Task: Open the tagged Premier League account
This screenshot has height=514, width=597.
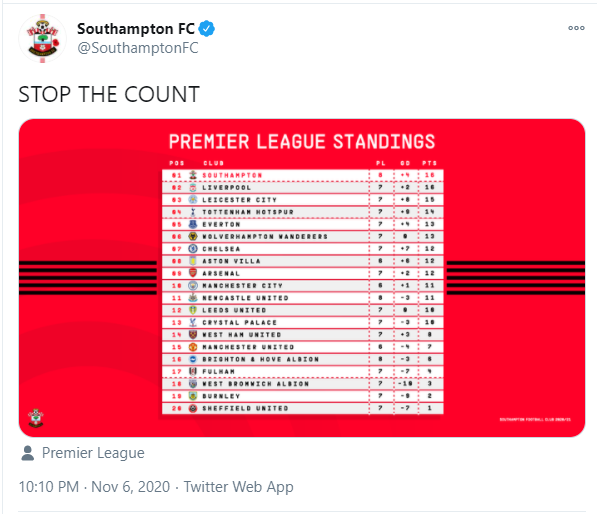Action: coord(93,453)
